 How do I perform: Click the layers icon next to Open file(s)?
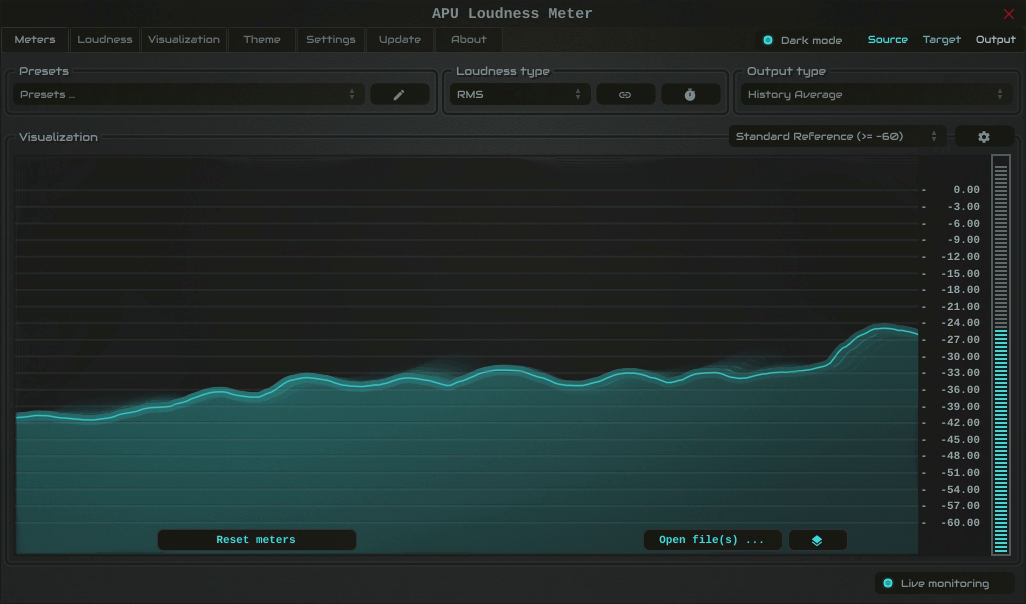(817, 540)
